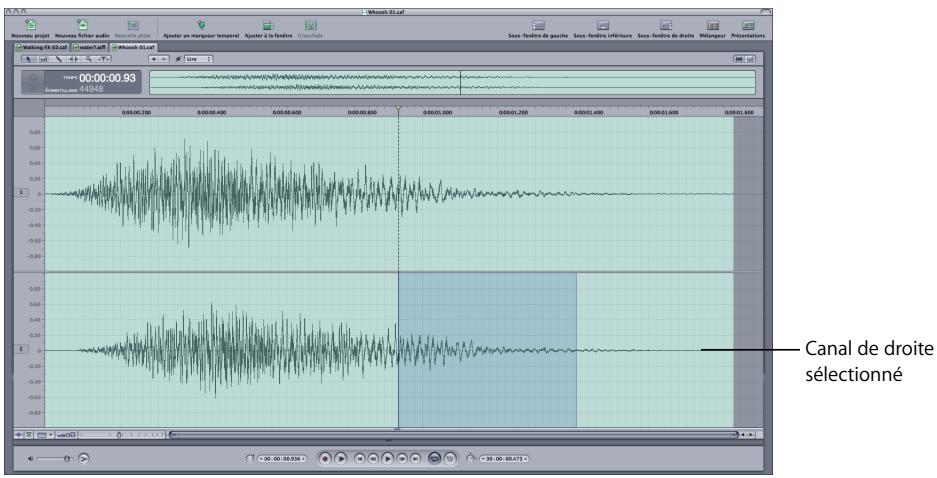Click the mono mix button near volume

pyautogui.click(x=84, y=458)
